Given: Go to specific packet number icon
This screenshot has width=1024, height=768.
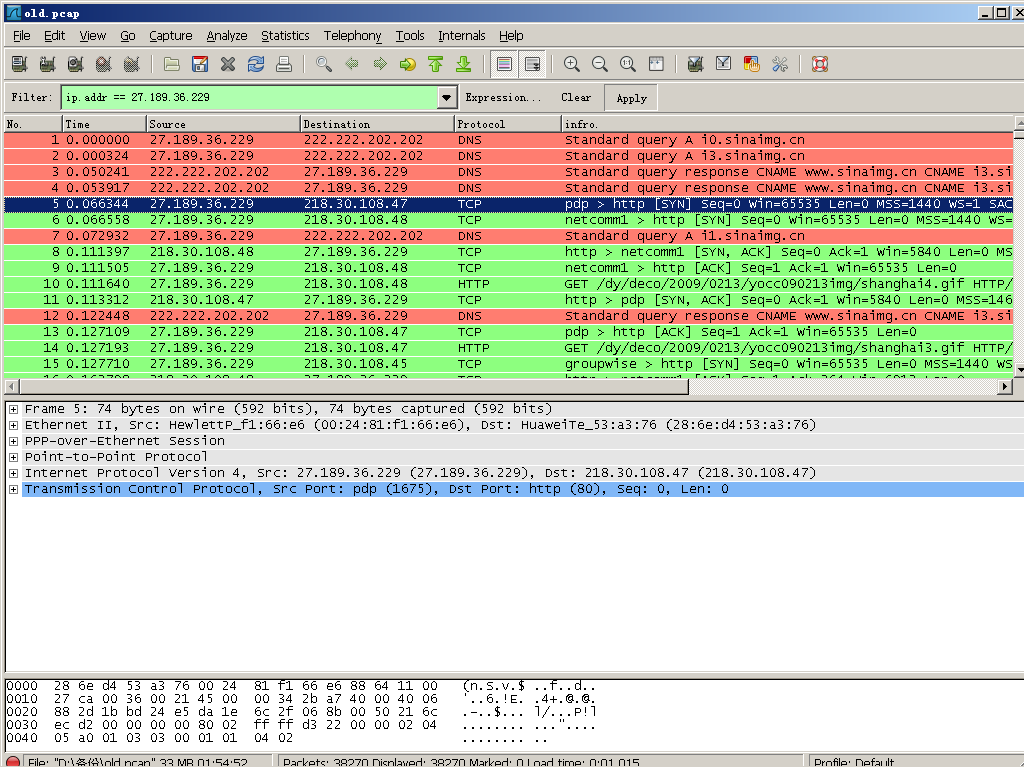Looking at the screenshot, I should click(408, 64).
